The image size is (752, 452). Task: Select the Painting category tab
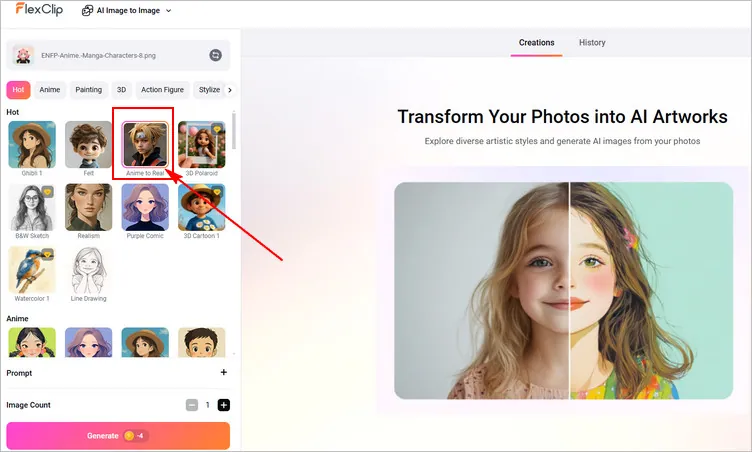89,90
